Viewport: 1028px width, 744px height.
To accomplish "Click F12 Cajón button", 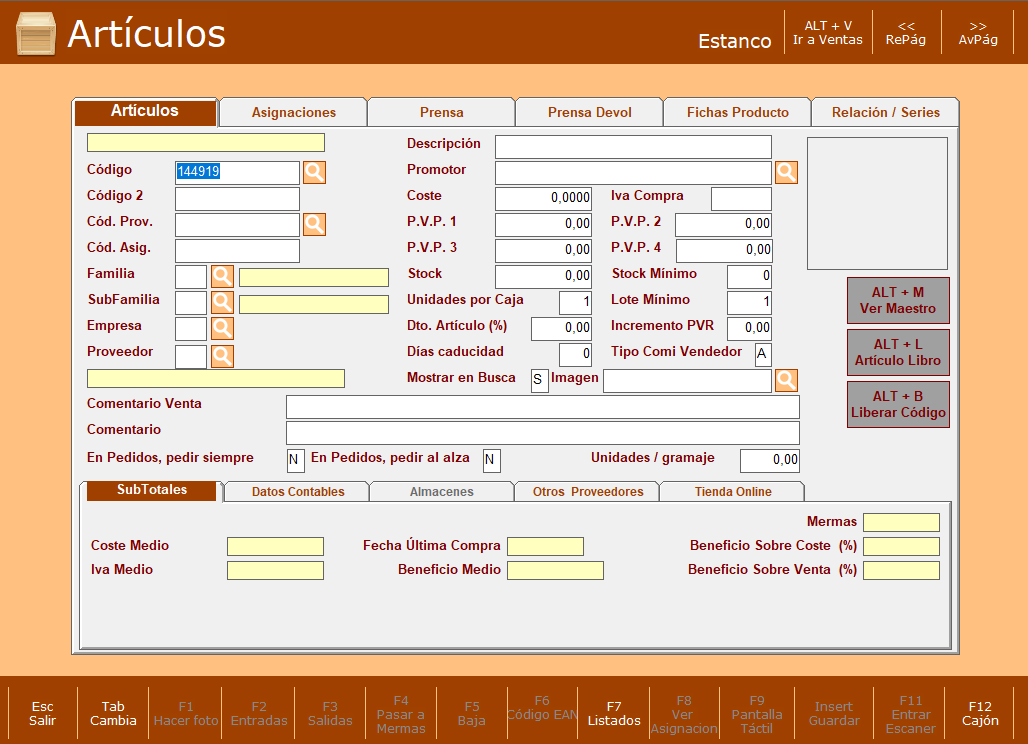I will tap(980, 713).
